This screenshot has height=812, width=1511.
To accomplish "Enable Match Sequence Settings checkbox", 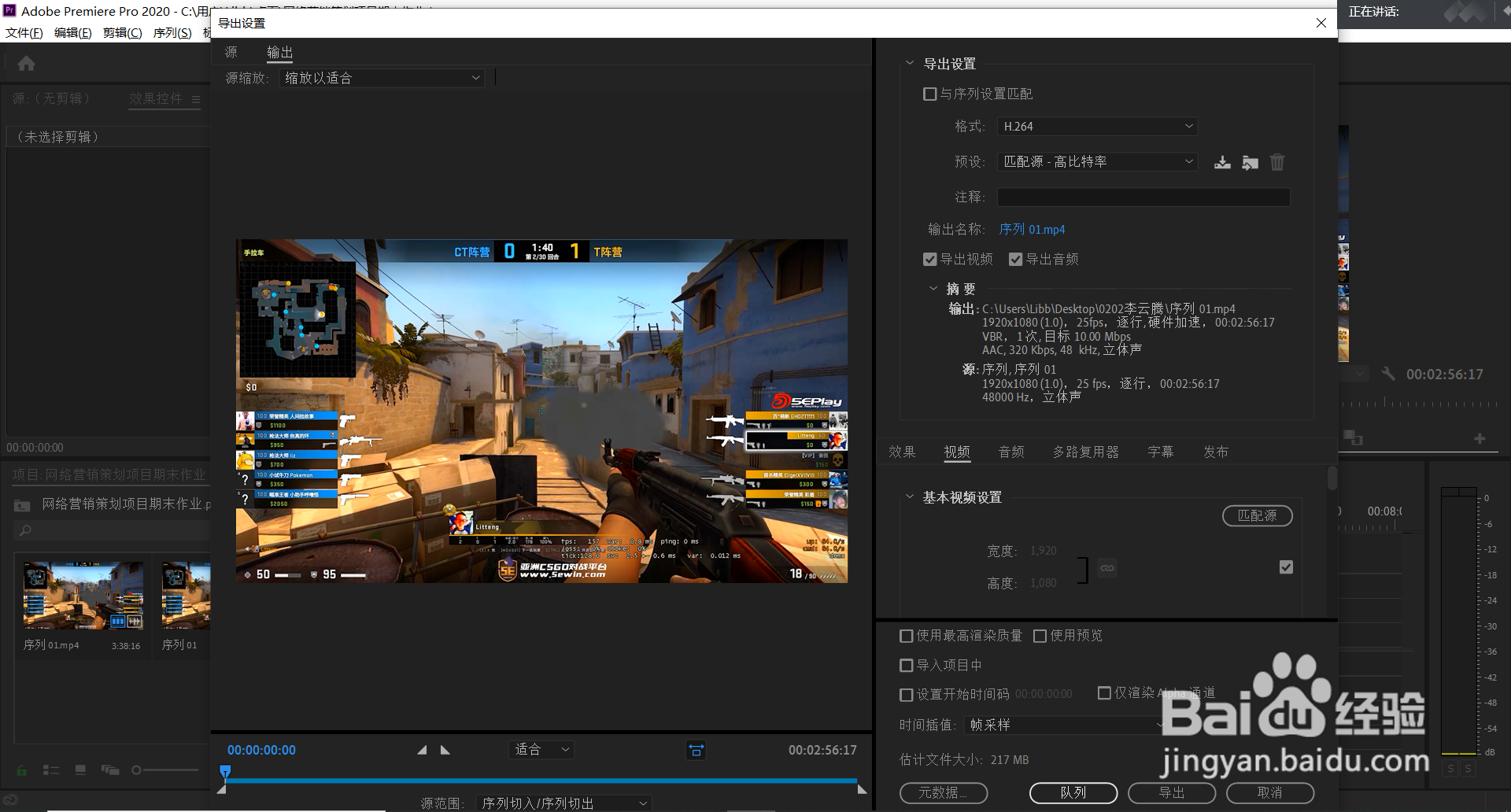I will tap(929, 94).
